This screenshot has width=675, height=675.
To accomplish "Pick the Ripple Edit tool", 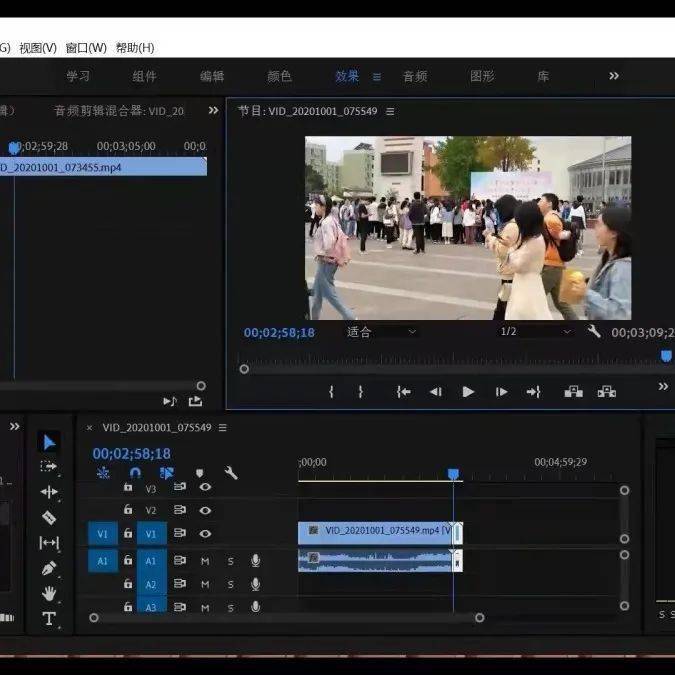I will pos(49,492).
